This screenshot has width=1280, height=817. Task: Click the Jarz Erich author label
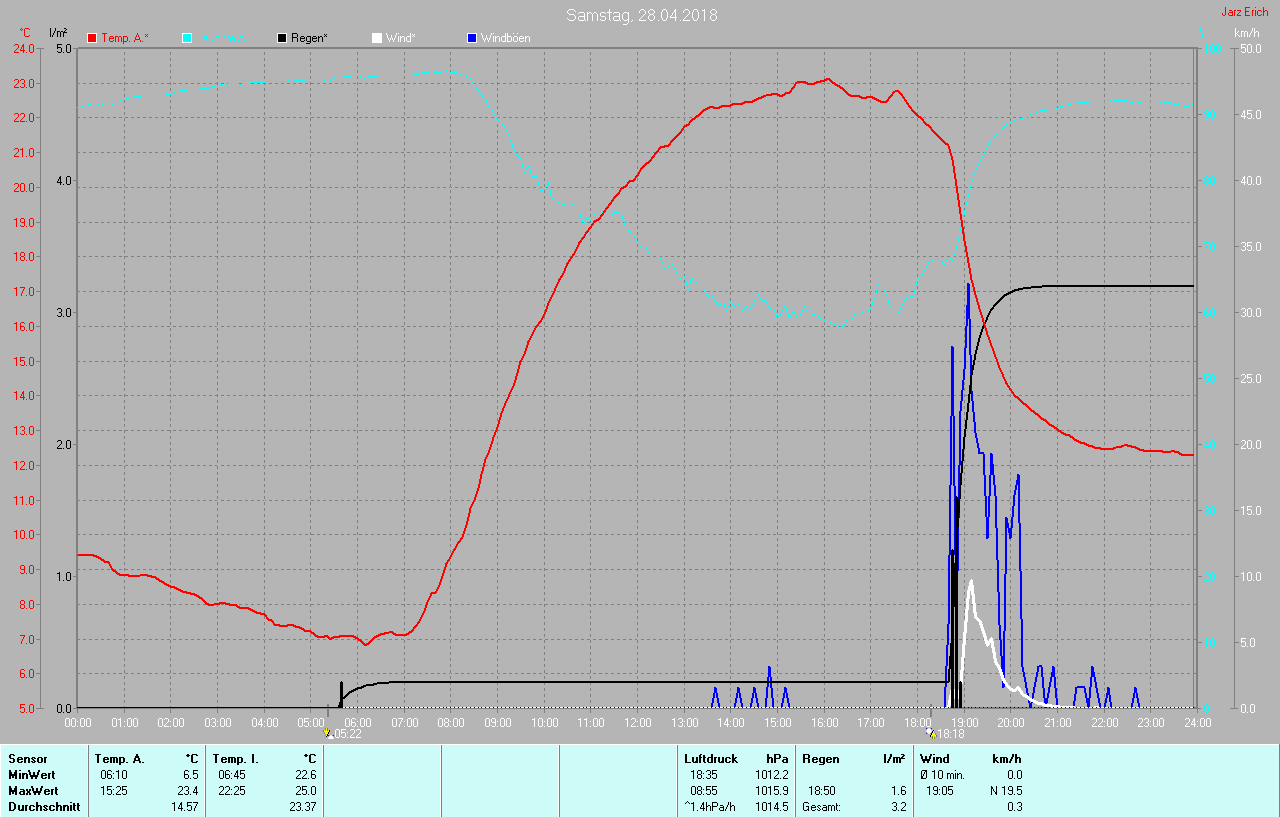(x=1245, y=12)
